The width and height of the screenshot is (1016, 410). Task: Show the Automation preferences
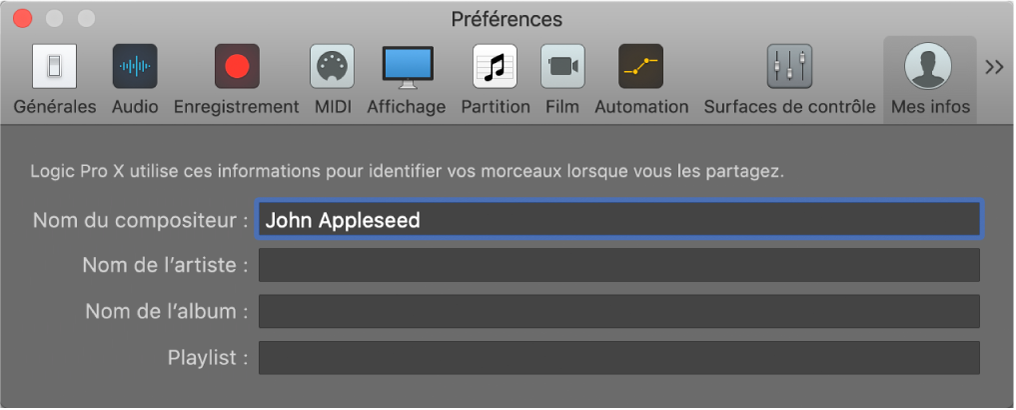pos(641,68)
